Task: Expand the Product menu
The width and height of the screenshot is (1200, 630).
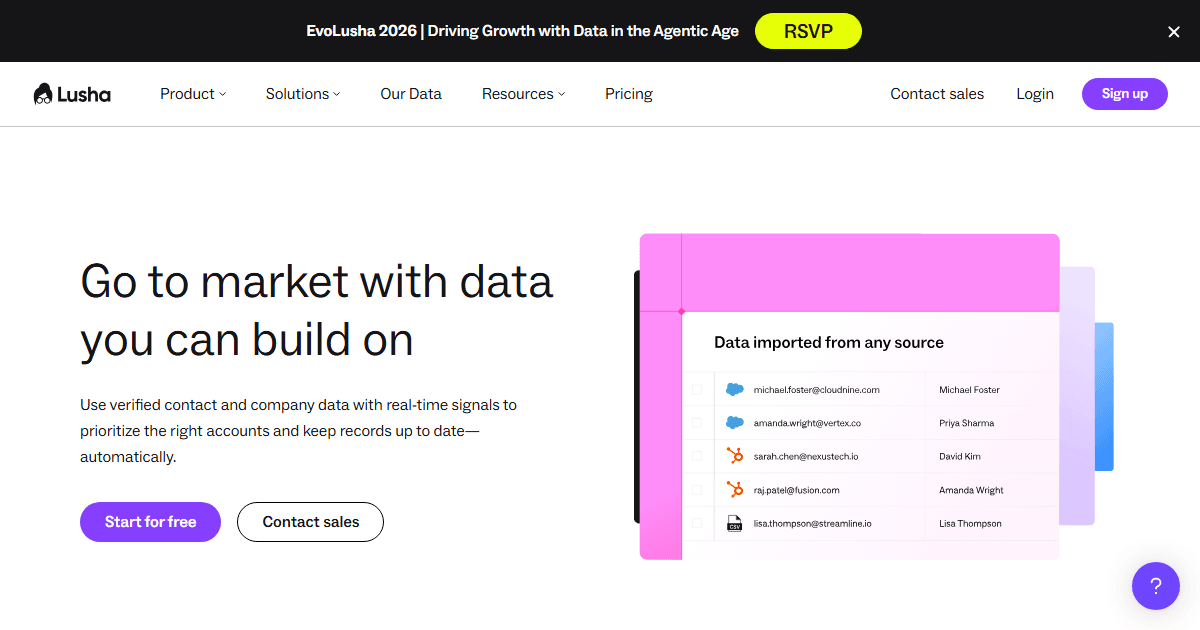Action: 193,94
